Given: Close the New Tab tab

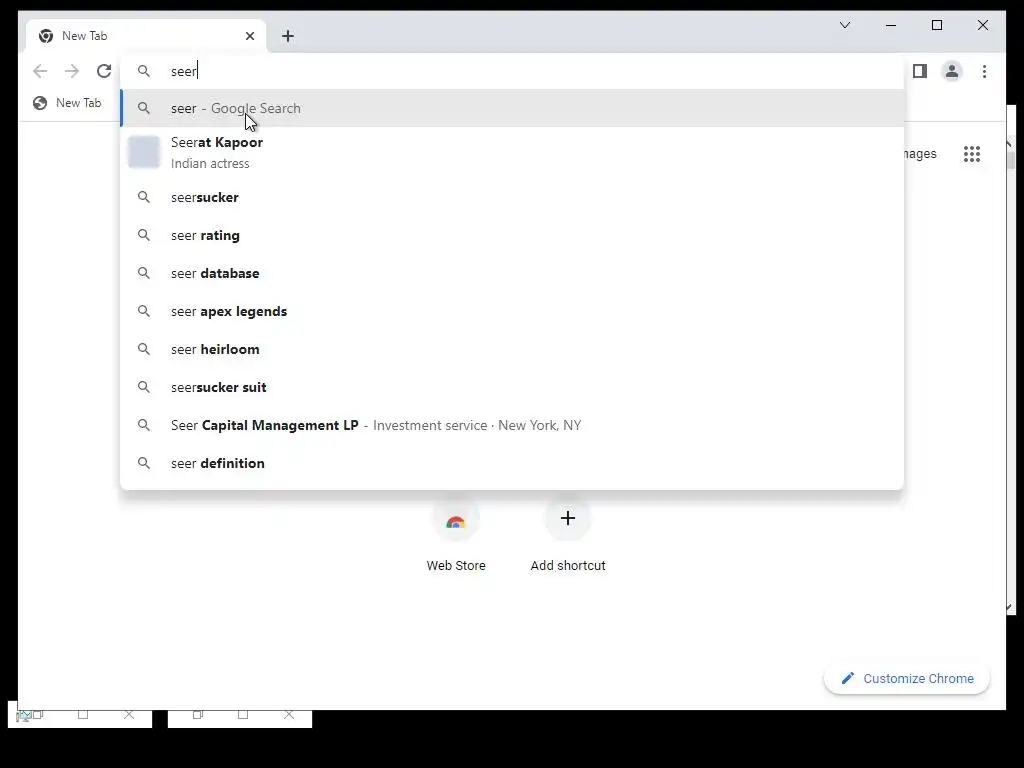Looking at the screenshot, I should pyautogui.click(x=249, y=36).
